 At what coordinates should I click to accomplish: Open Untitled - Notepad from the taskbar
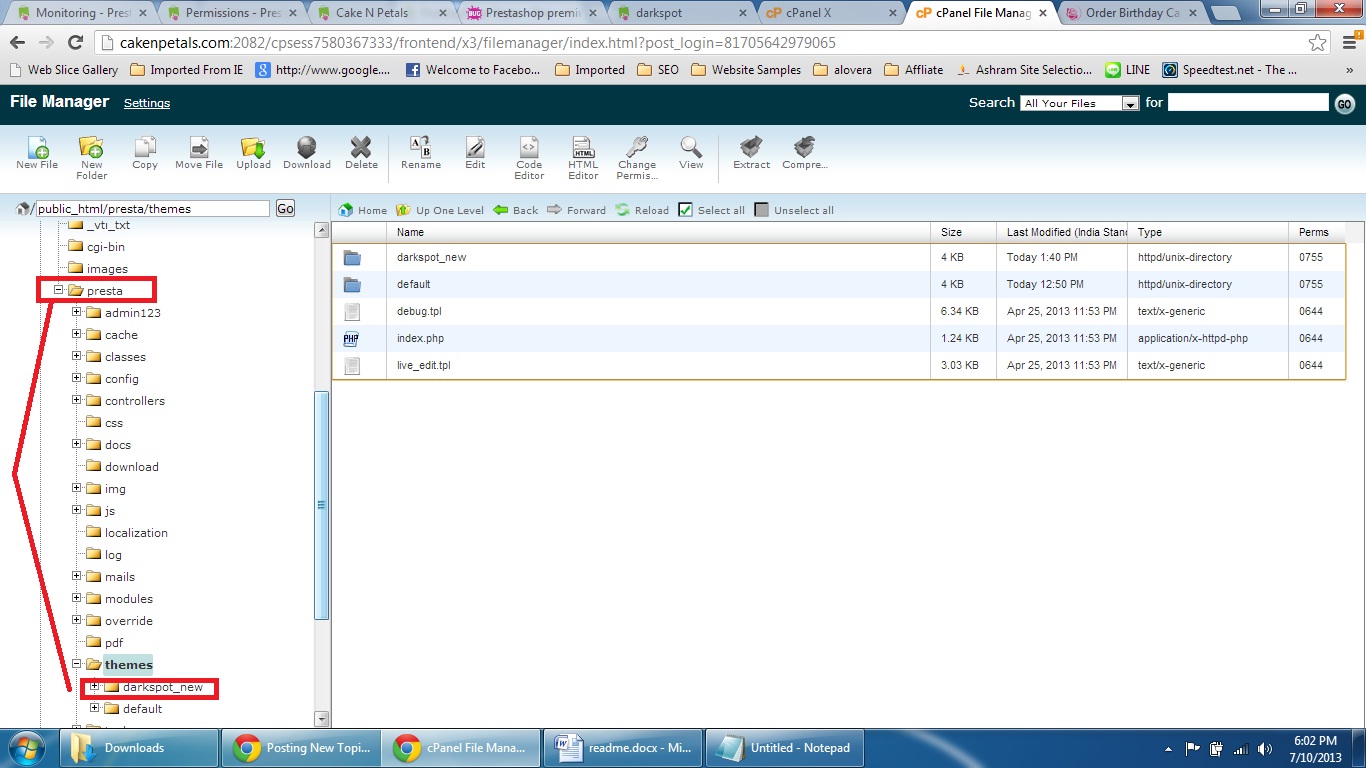pos(785,747)
